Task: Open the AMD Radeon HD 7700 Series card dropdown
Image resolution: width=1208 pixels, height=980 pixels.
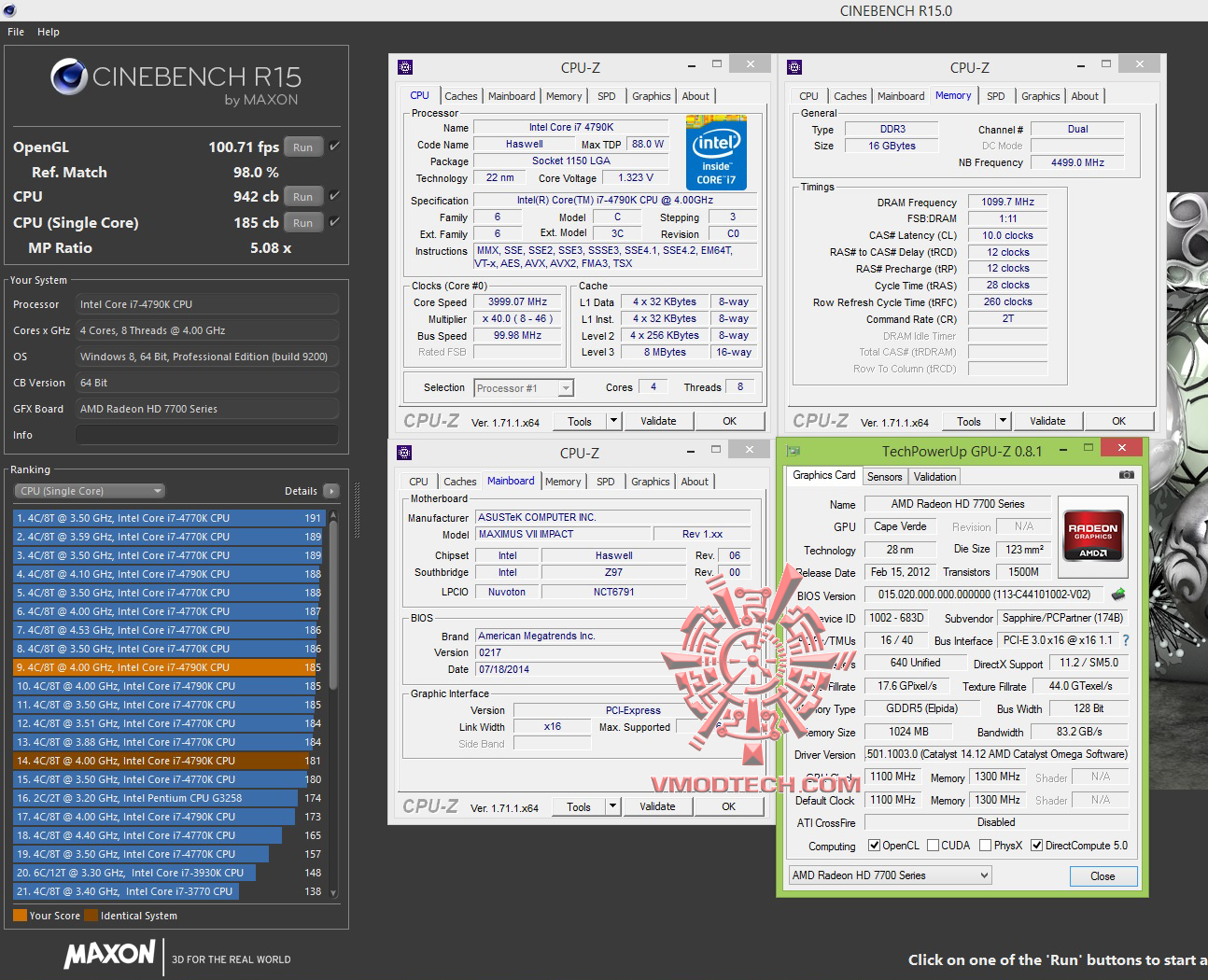Action: tap(890, 875)
